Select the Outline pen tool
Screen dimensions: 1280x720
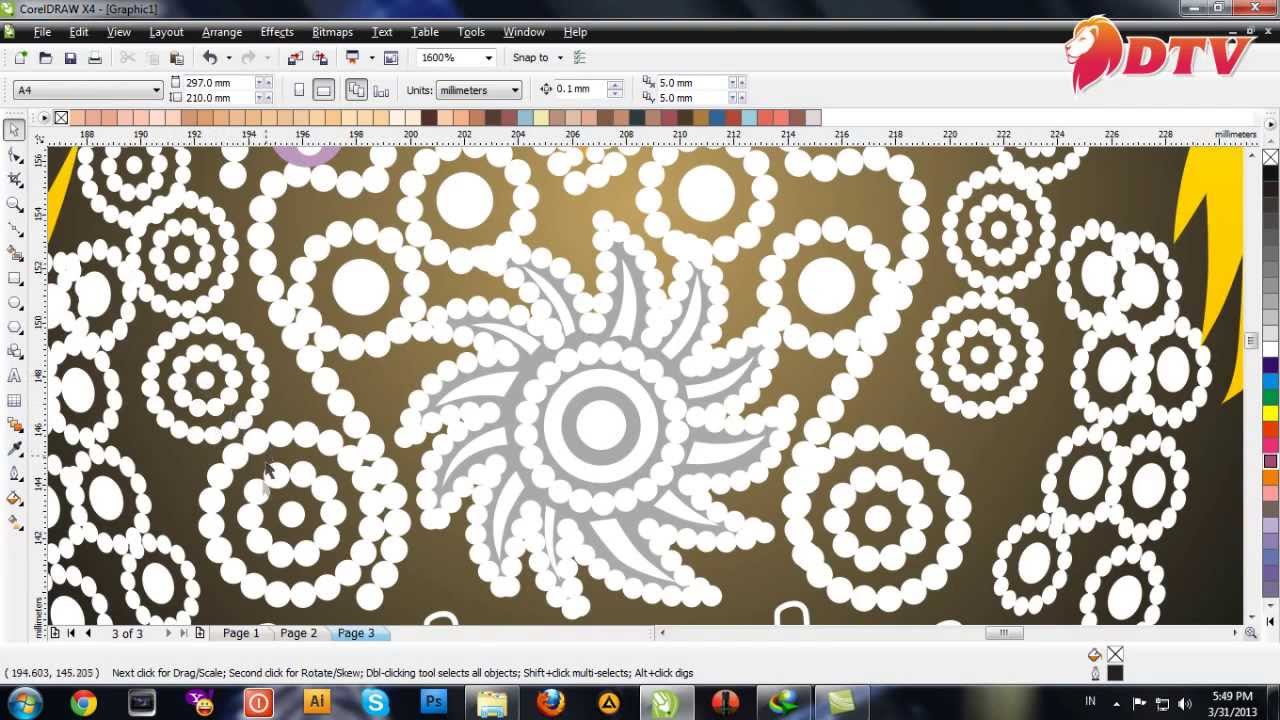(x=14, y=474)
